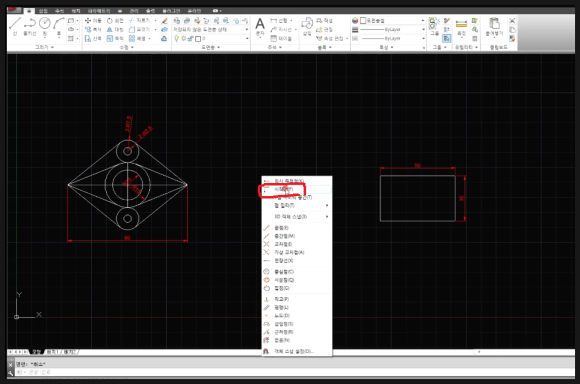Choose the Mirror (대칭) tool

point(115,30)
